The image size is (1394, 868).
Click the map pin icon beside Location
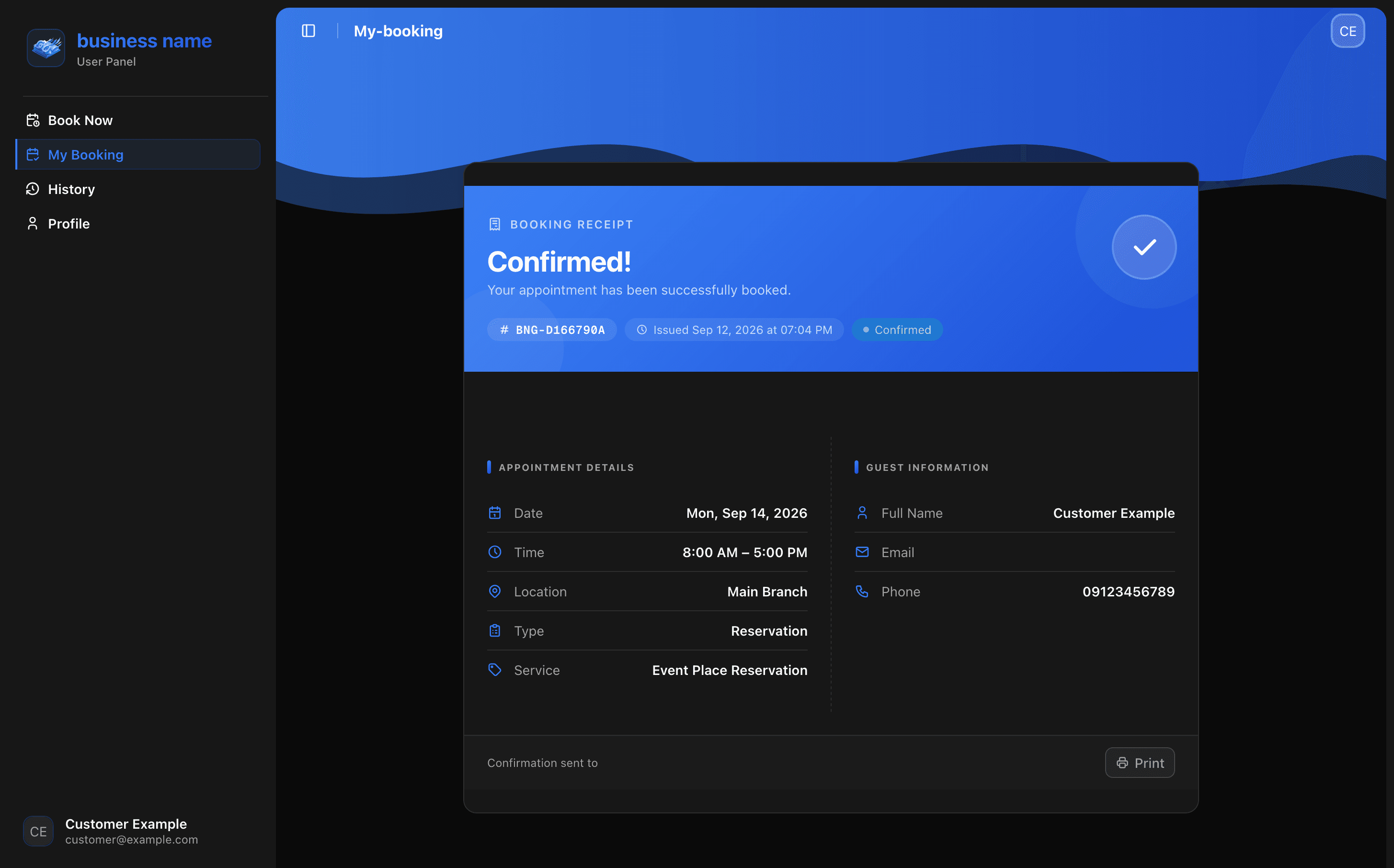click(495, 591)
